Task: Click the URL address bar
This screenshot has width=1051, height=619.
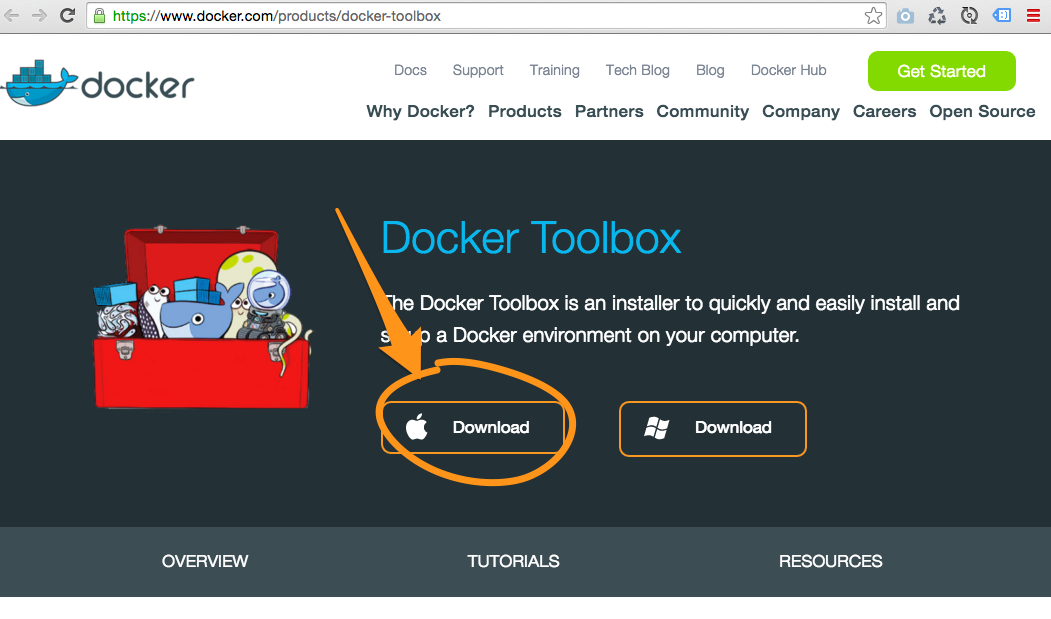Action: point(486,16)
